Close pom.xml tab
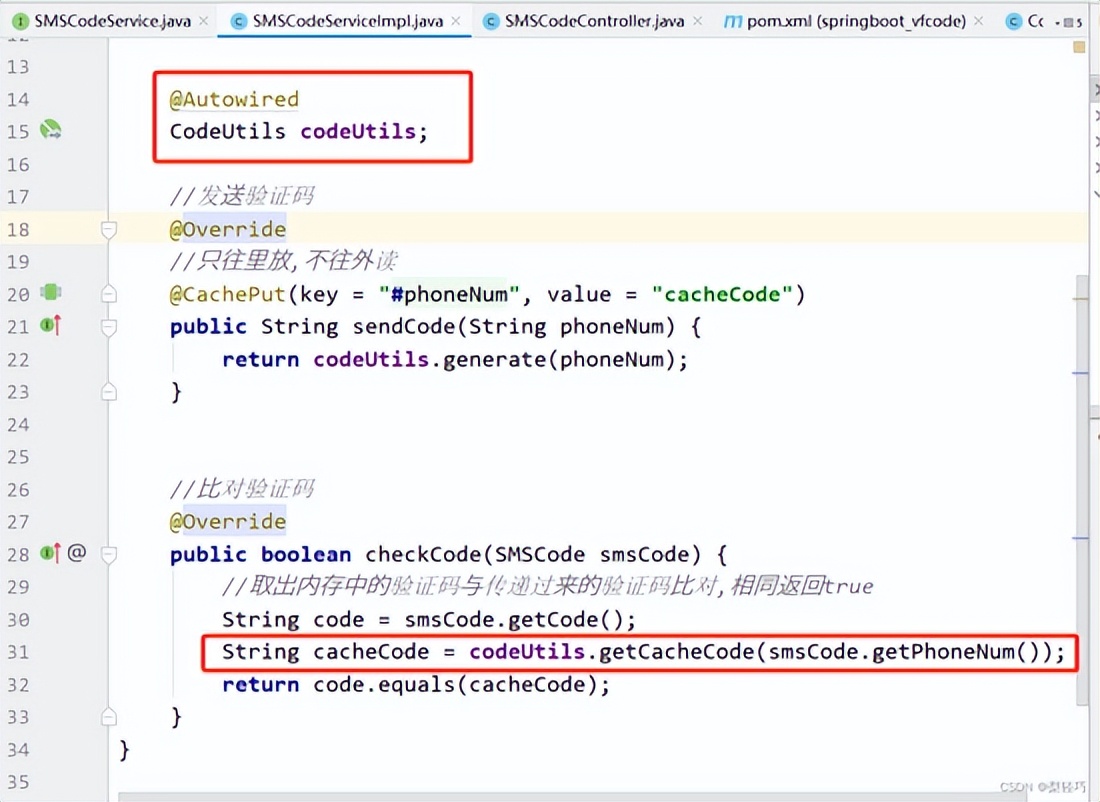The image size is (1100, 802). (x=979, y=21)
